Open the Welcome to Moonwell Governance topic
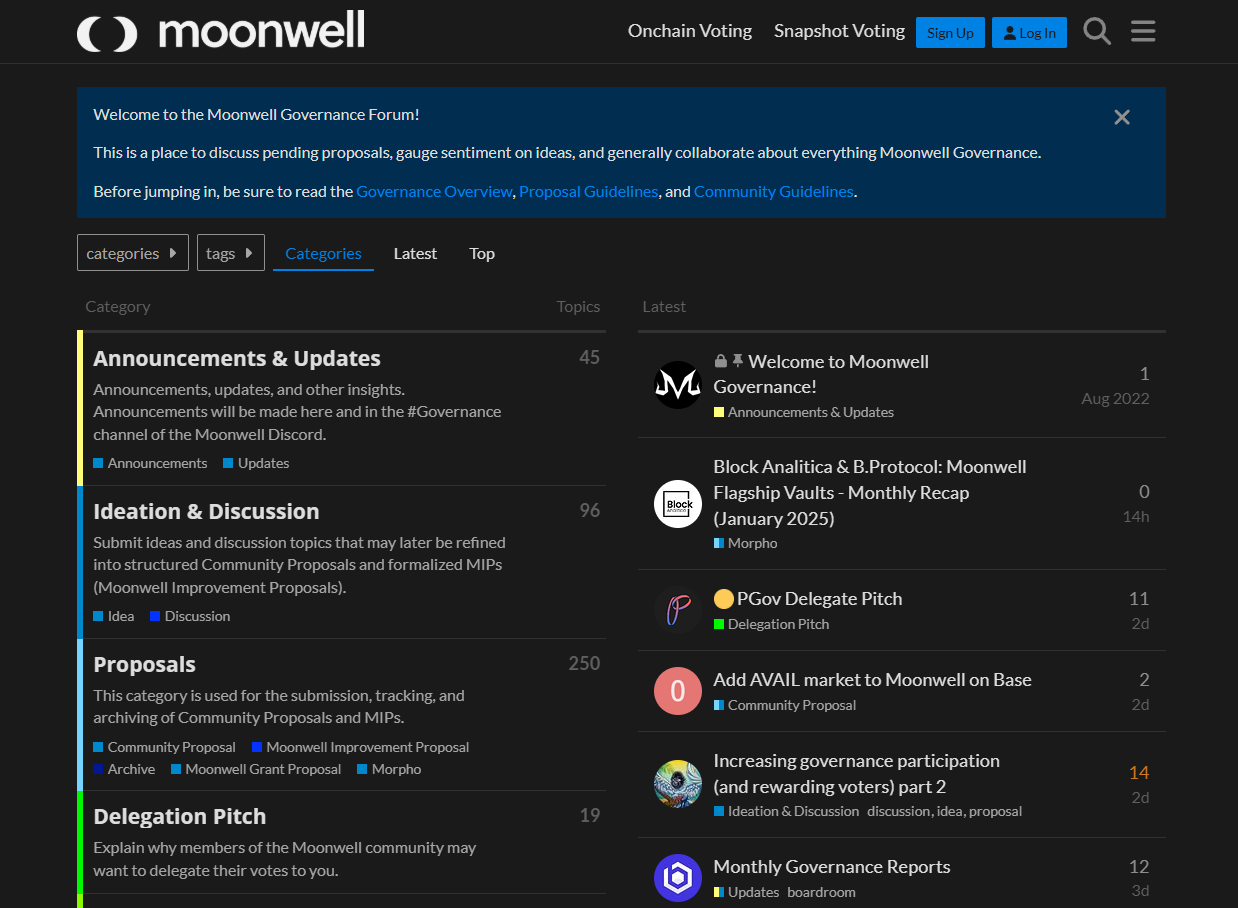Image resolution: width=1238 pixels, height=908 pixels. point(821,374)
